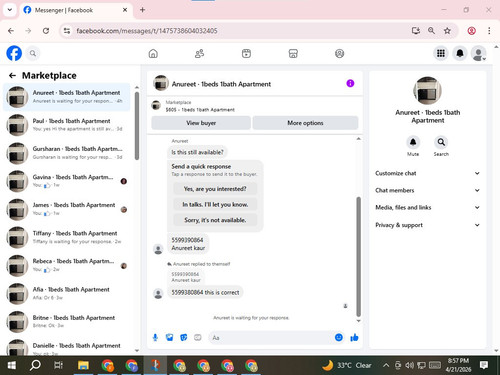This screenshot has width=500, height=375.
Task: Open the Groups icon in top navigation
Action: pos(339,53)
